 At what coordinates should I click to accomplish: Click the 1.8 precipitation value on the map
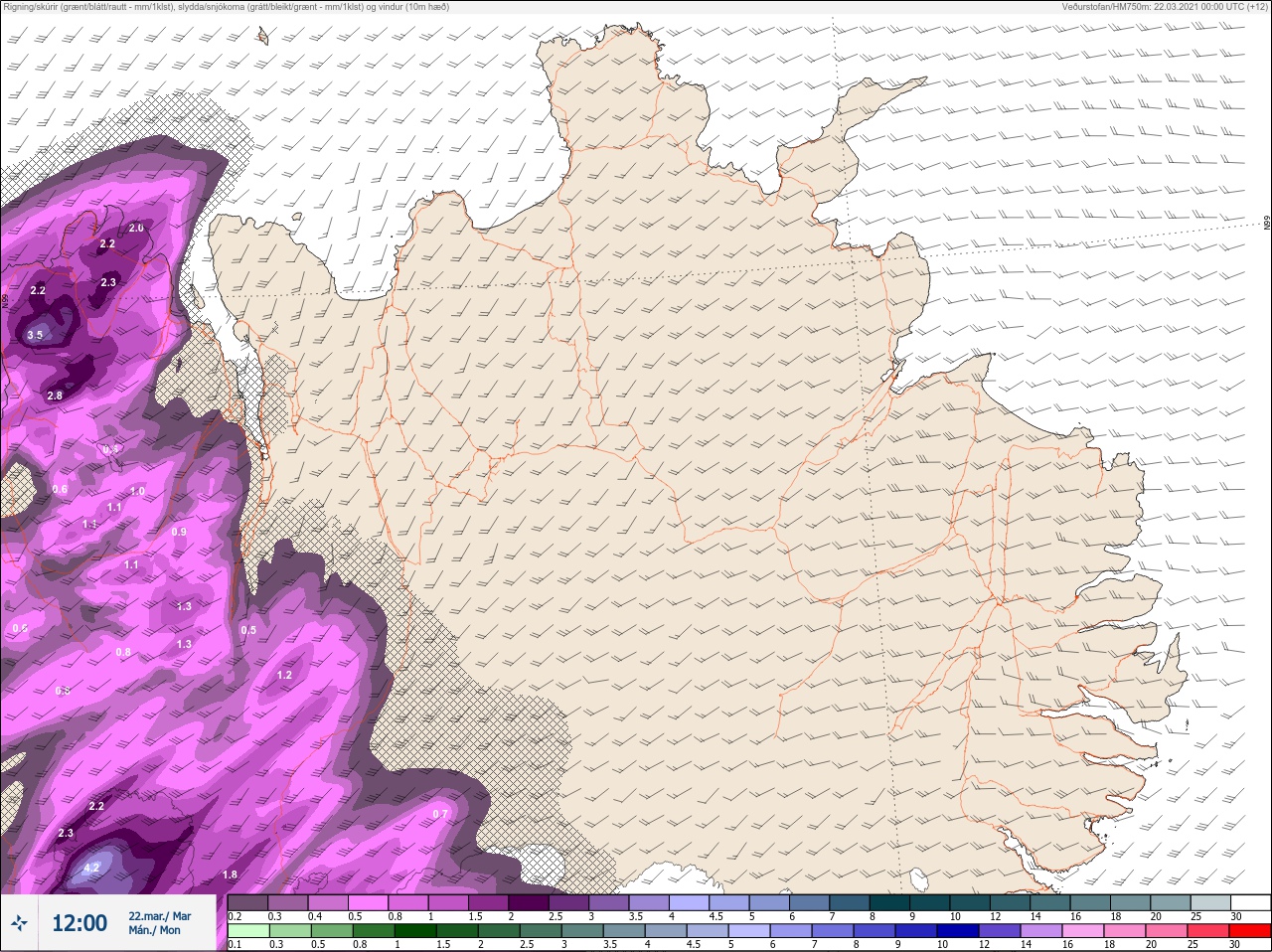pyautogui.click(x=230, y=874)
